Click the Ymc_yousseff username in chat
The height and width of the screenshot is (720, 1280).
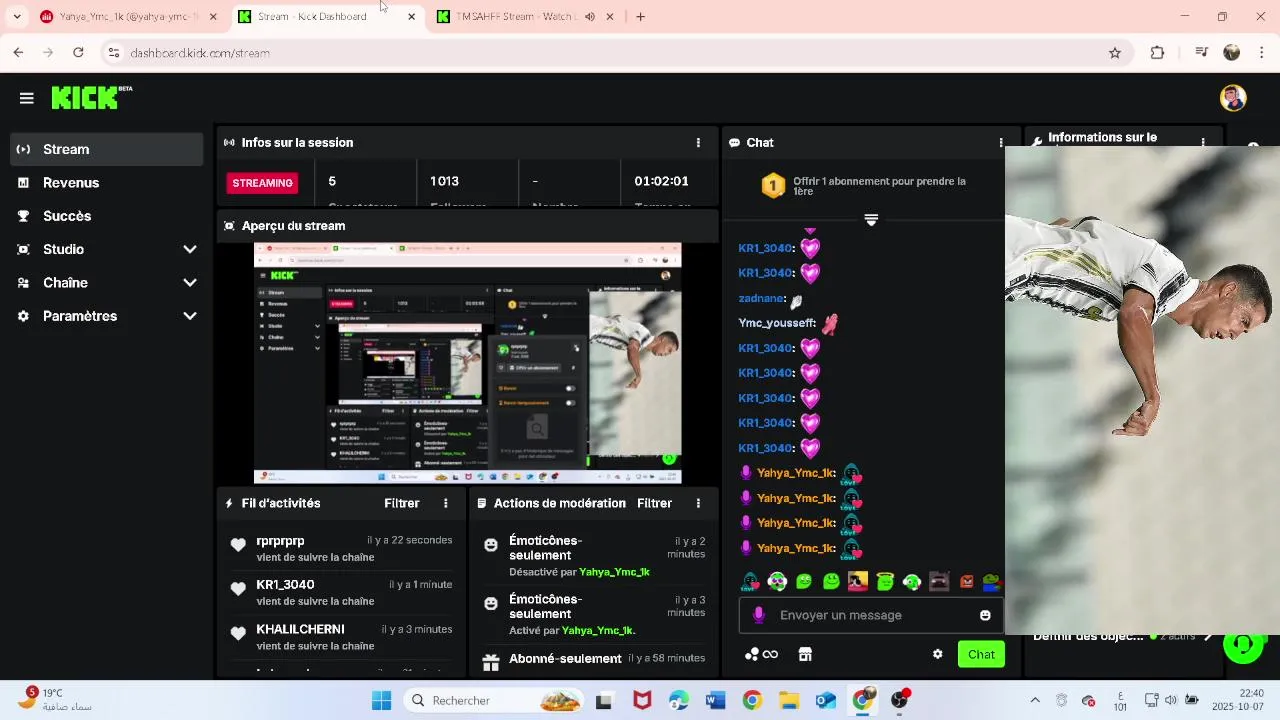click(x=776, y=323)
